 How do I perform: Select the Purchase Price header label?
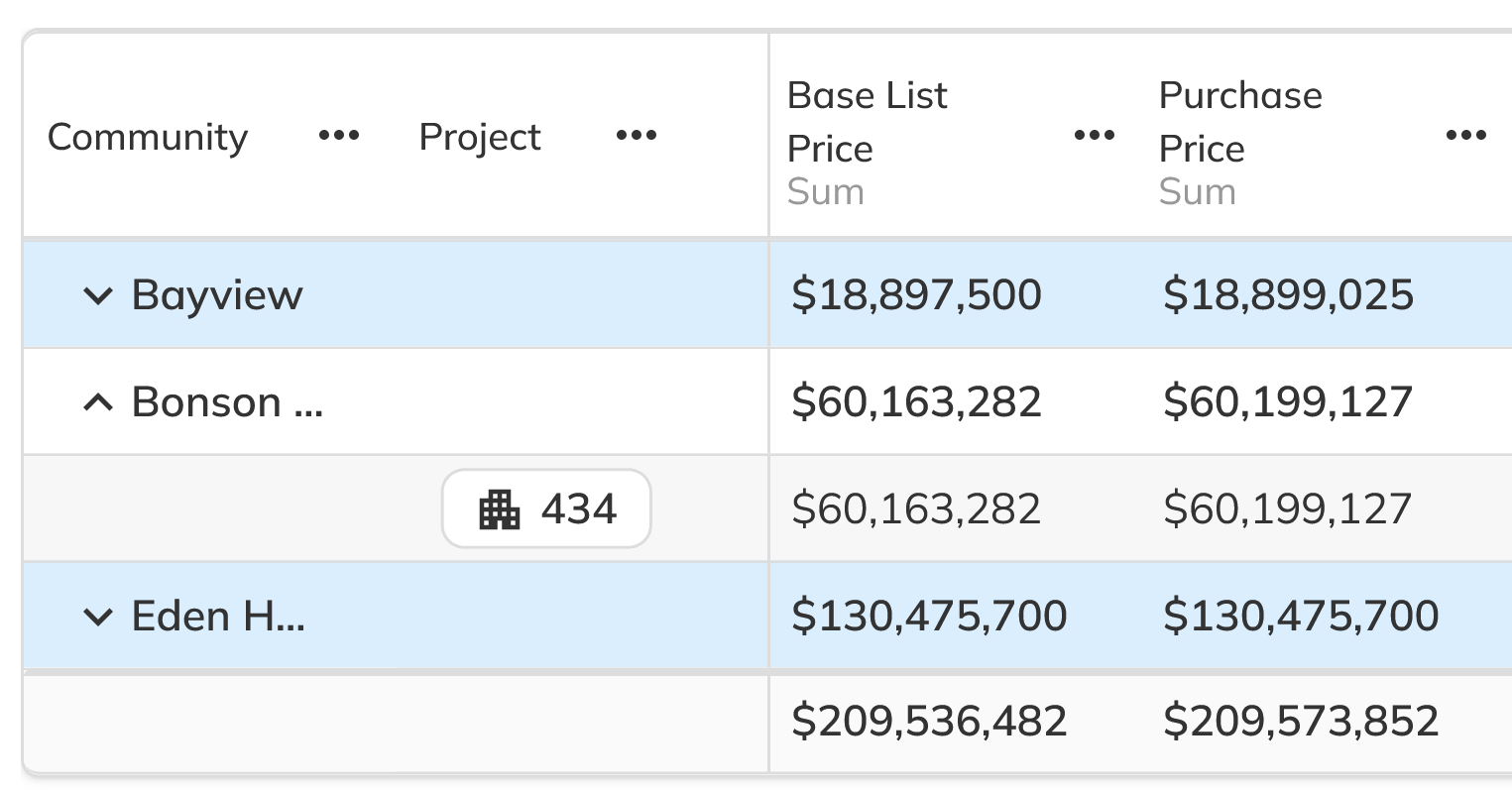click(1240, 122)
